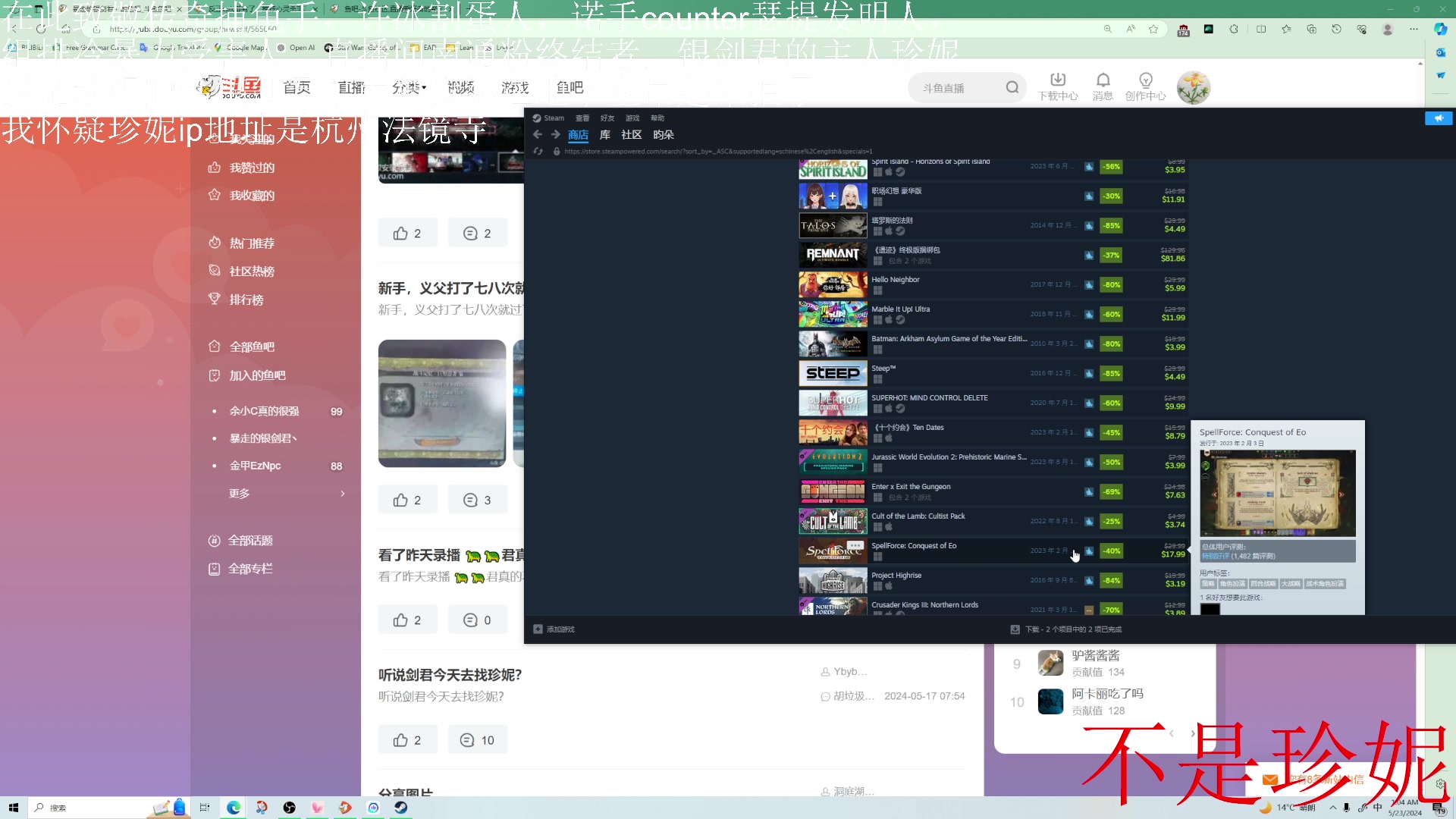Launch Steam from the taskbar

pyautogui.click(x=400, y=808)
